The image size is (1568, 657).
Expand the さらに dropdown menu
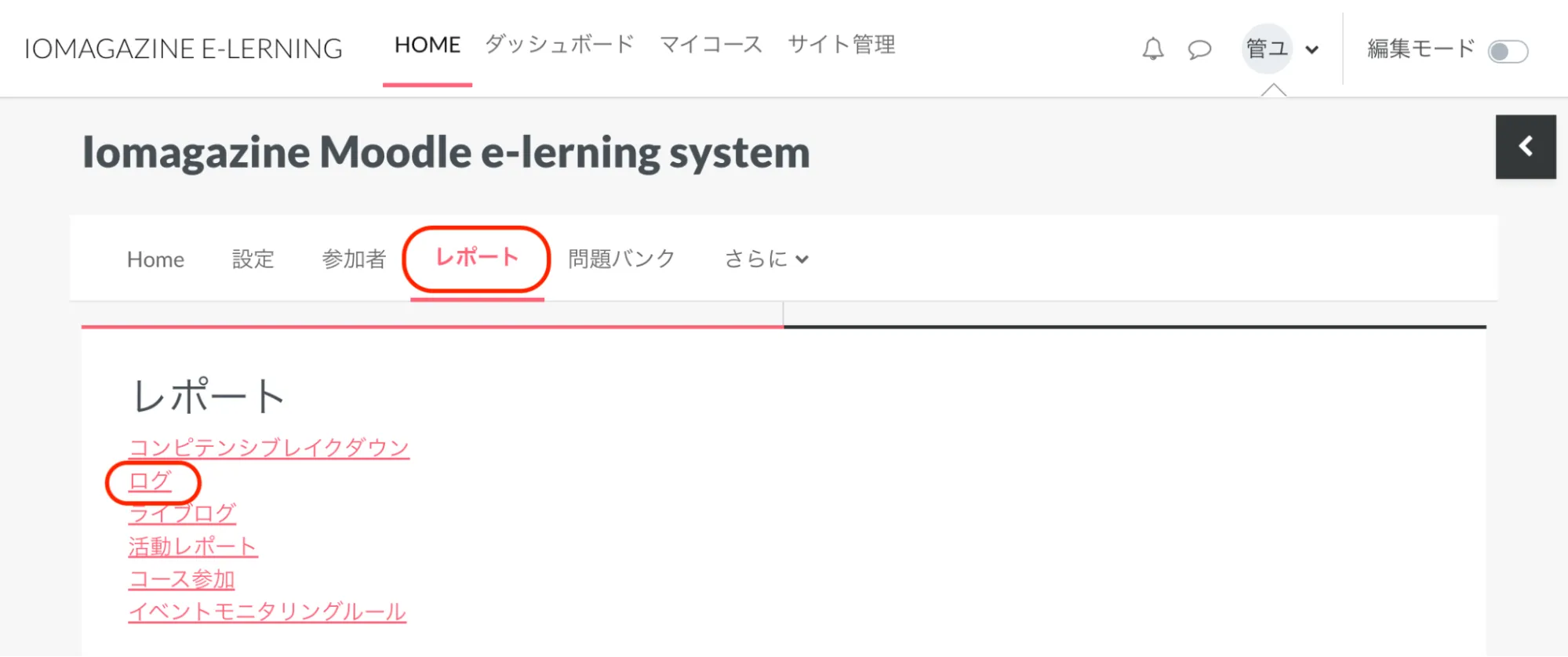(766, 259)
